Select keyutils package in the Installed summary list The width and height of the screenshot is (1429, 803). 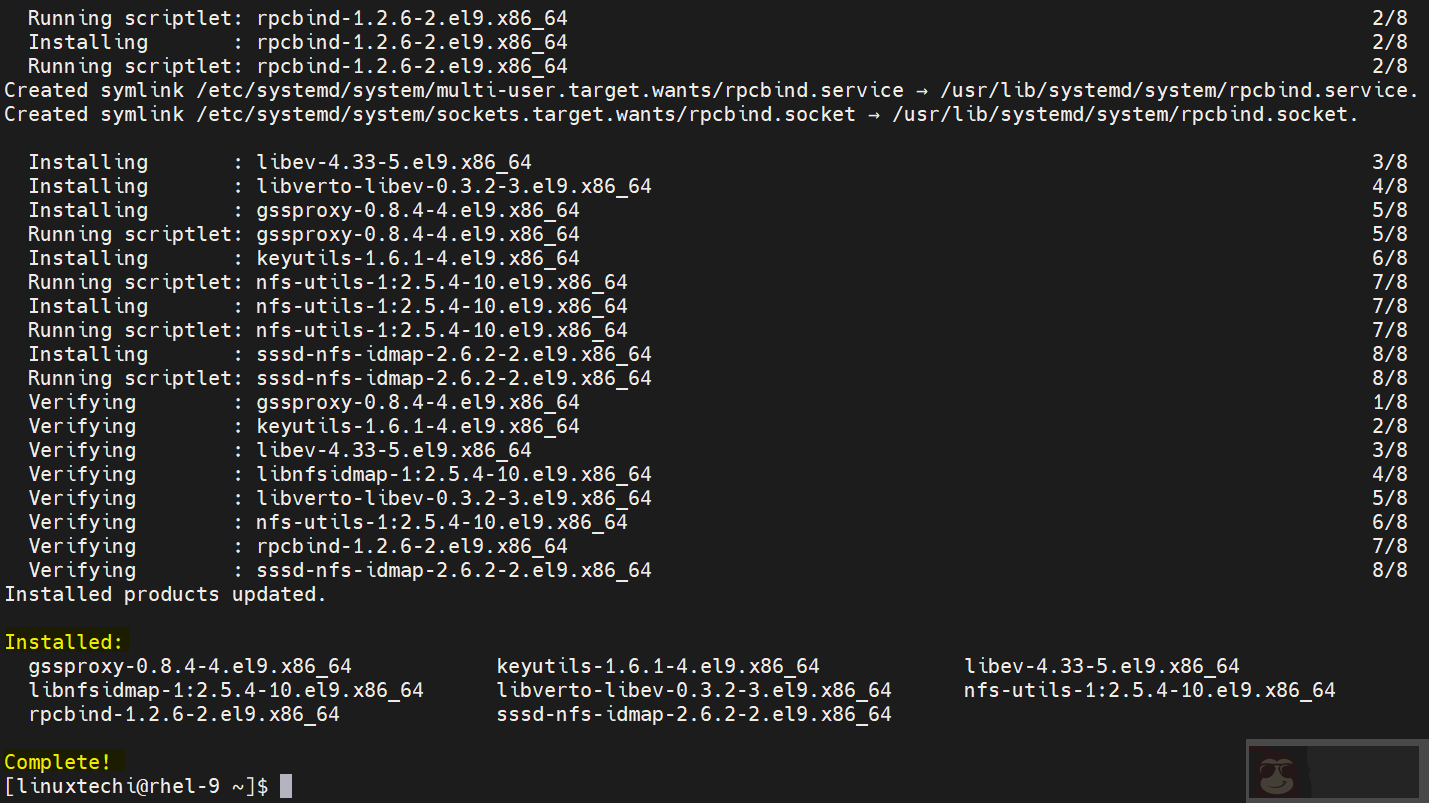tap(658, 666)
